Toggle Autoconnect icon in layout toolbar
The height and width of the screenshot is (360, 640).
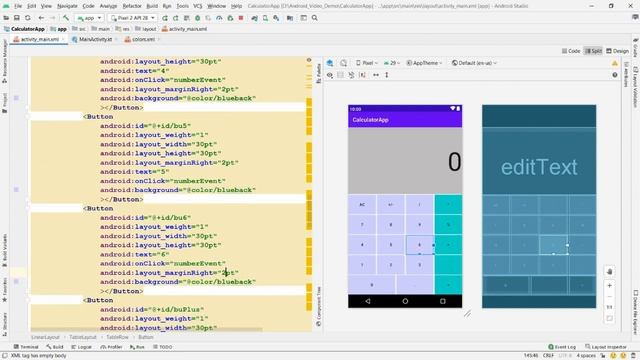340,75
